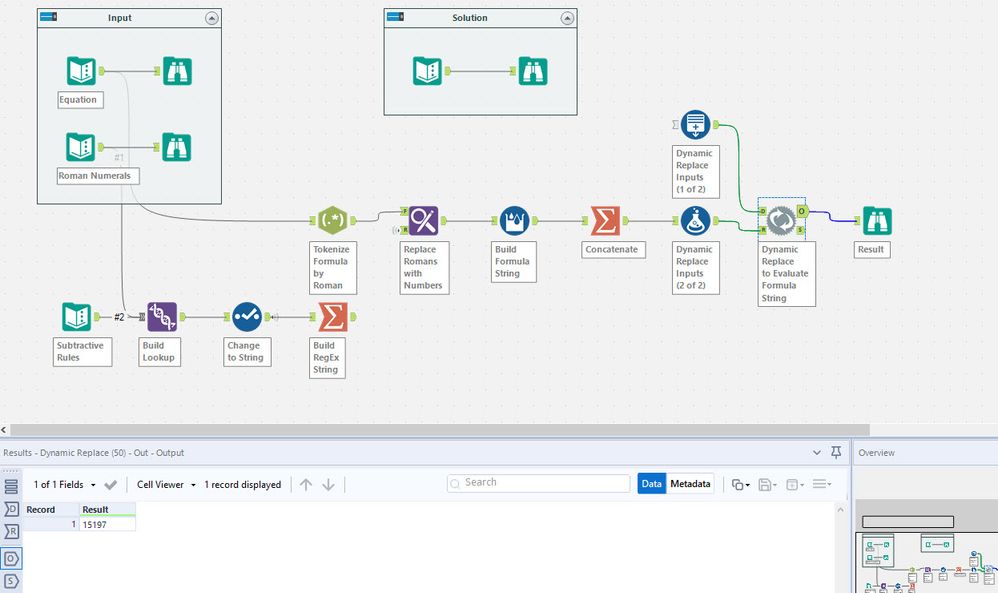This screenshot has height=593, width=998.
Task: Click the results Search field
Action: click(x=538, y=483)
